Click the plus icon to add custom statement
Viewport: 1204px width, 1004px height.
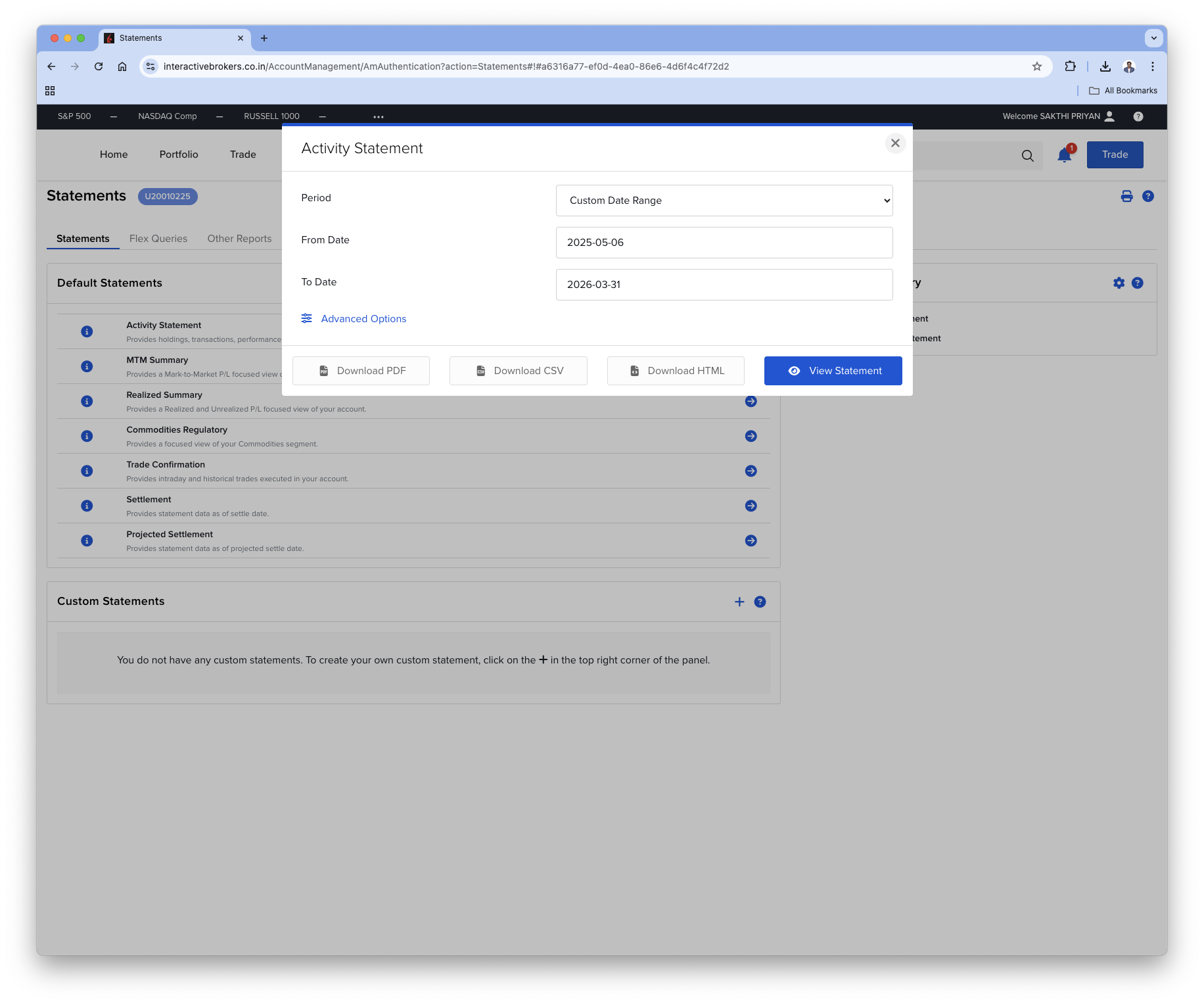tap(739, 602)
